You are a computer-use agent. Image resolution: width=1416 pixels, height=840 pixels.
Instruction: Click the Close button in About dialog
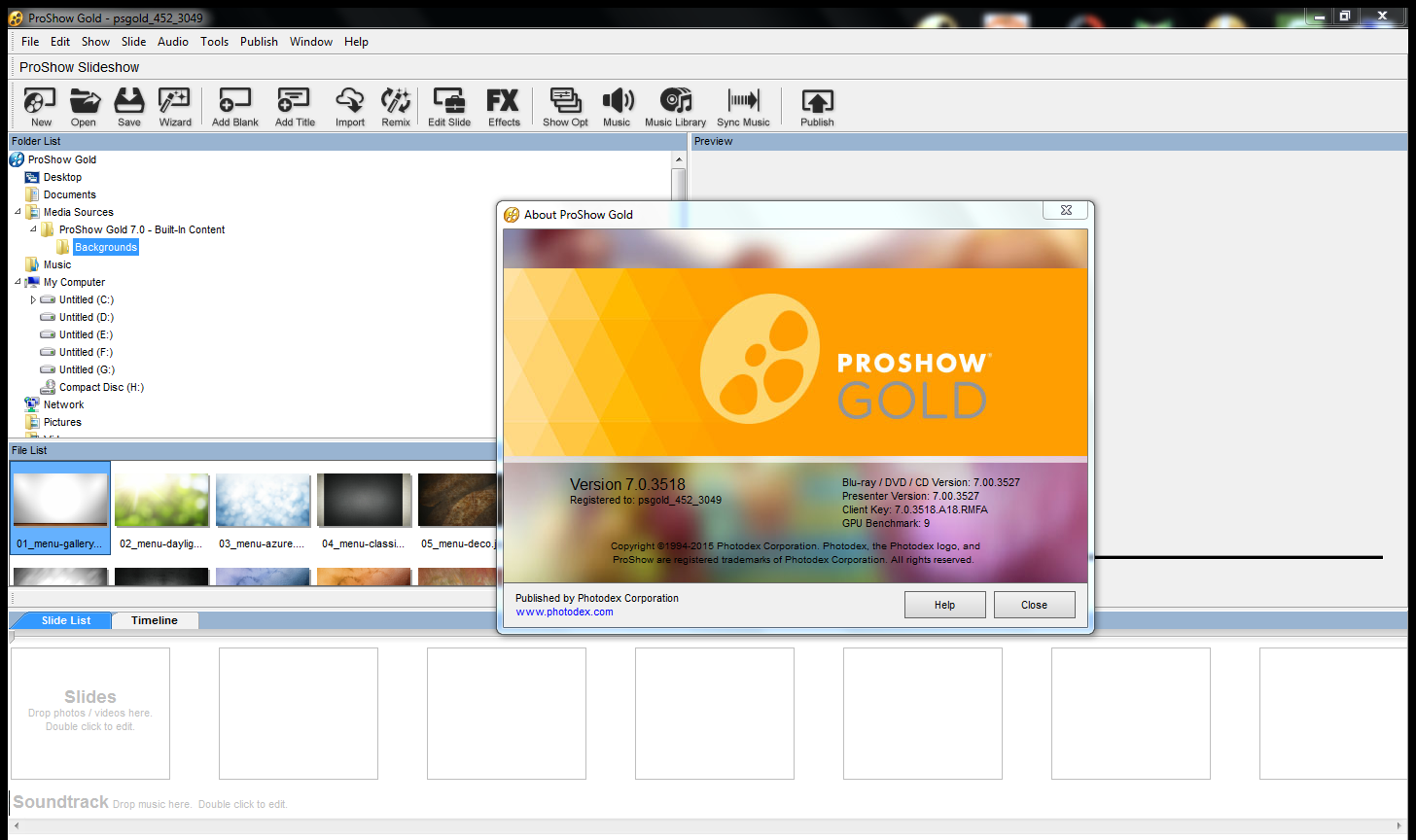[x=1034, y=605]
